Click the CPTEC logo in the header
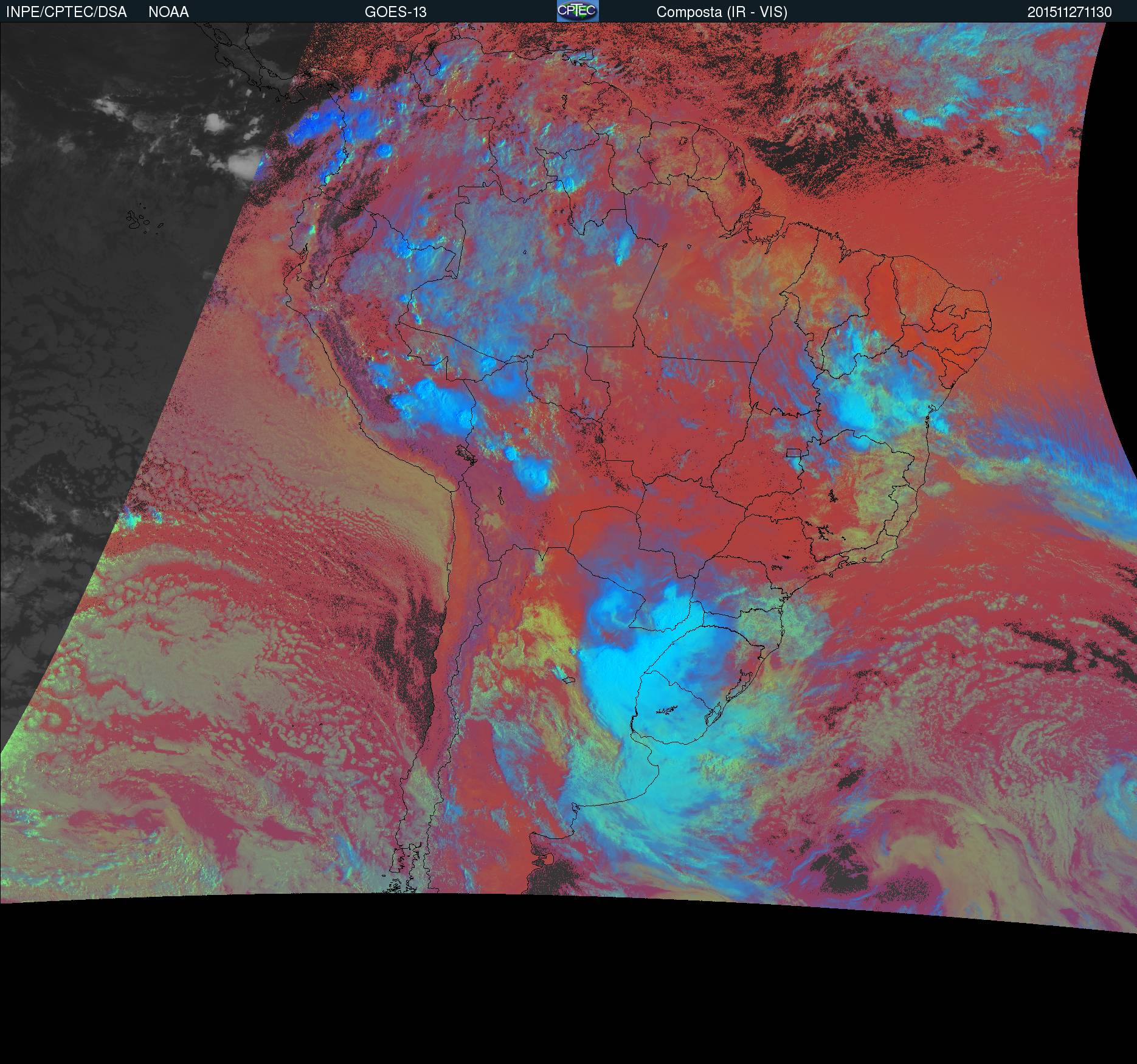The width and height of the screenshot is (1137, 1064). click(x=577, y=11)
